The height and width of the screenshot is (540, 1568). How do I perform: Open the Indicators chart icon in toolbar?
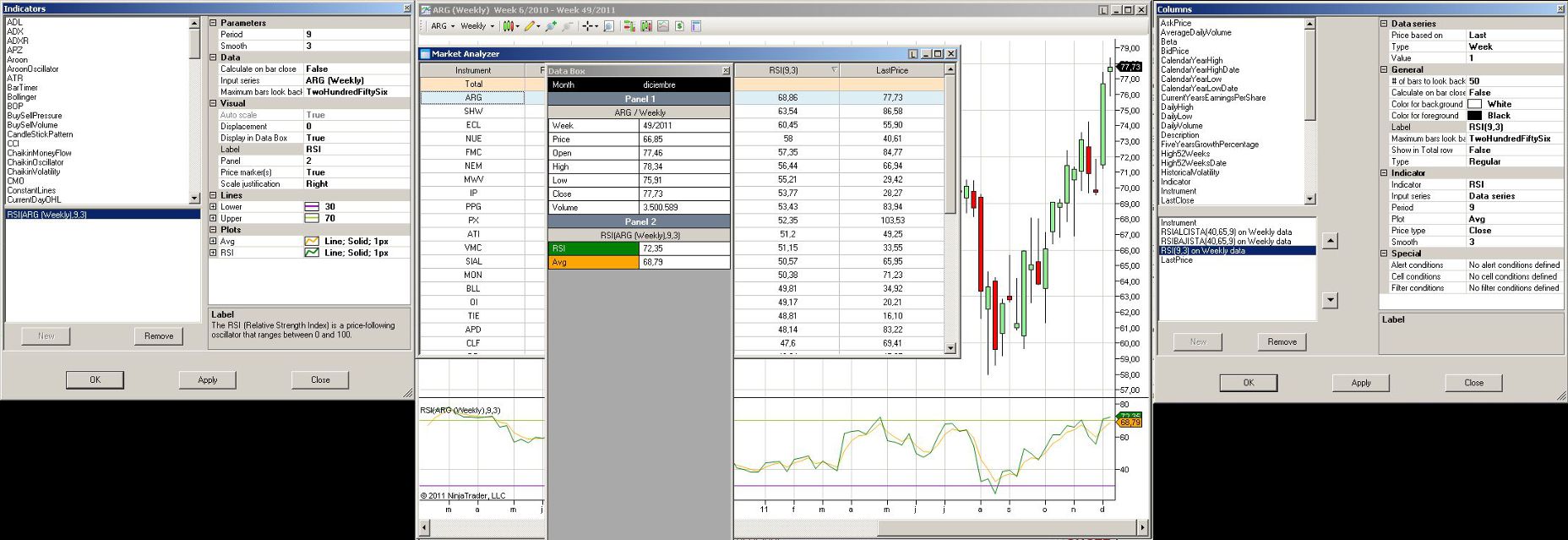click(x=663, y=26)
